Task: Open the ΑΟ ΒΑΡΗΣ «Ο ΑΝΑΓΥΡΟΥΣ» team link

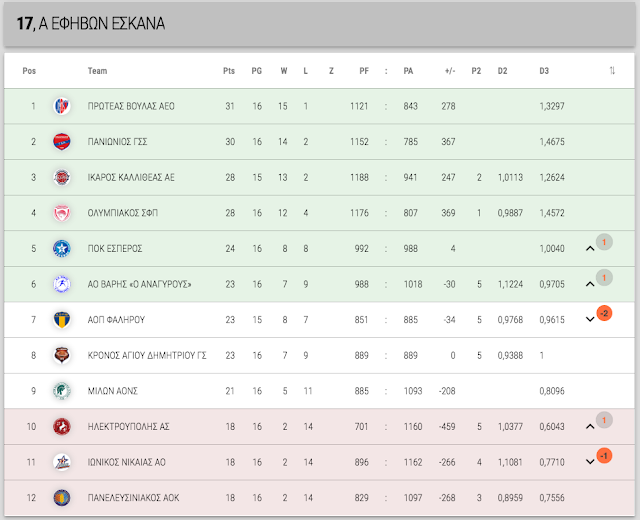Action: pos(140,284)
